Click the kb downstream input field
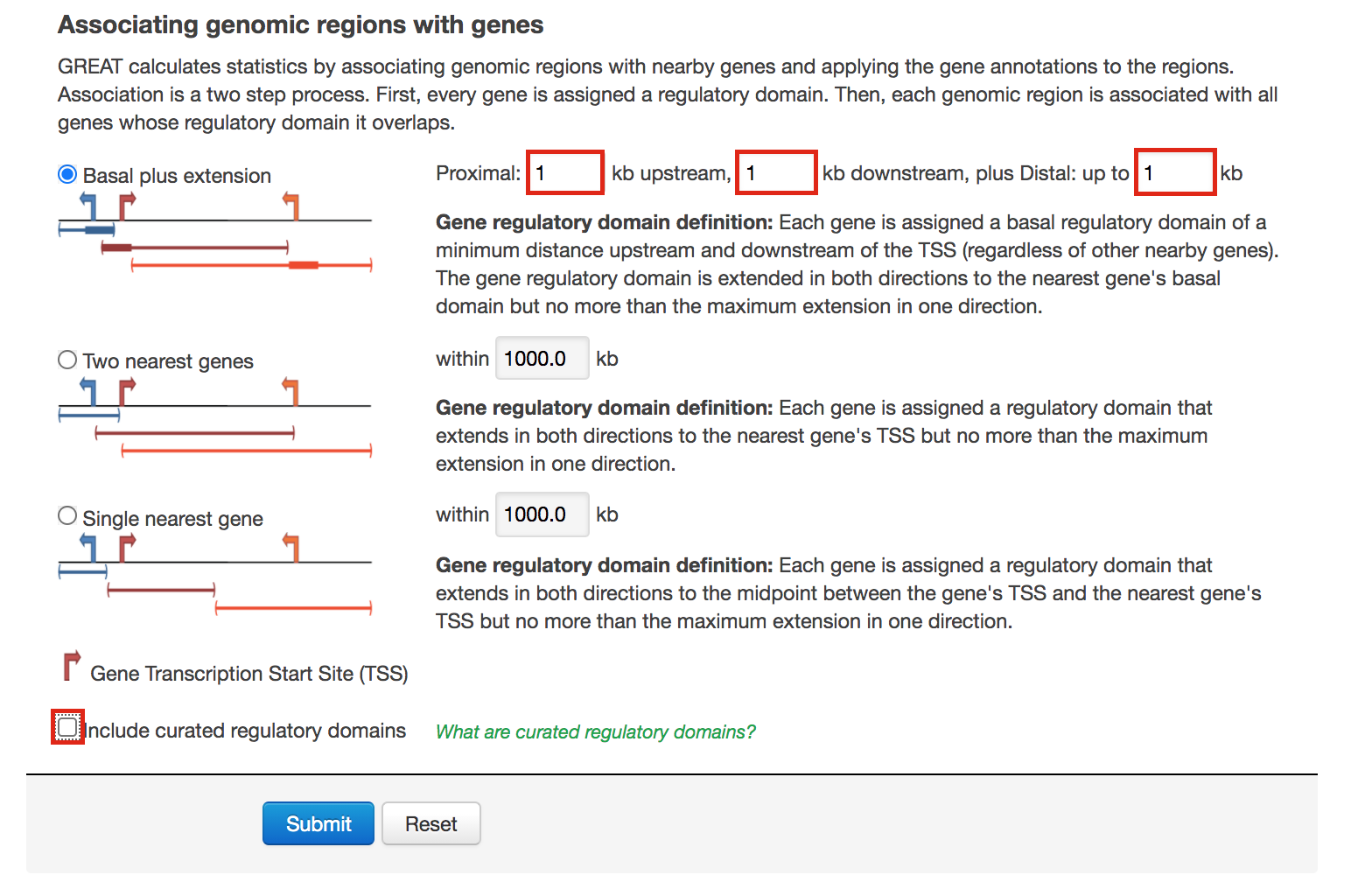1351x896 pixels. 775,172
